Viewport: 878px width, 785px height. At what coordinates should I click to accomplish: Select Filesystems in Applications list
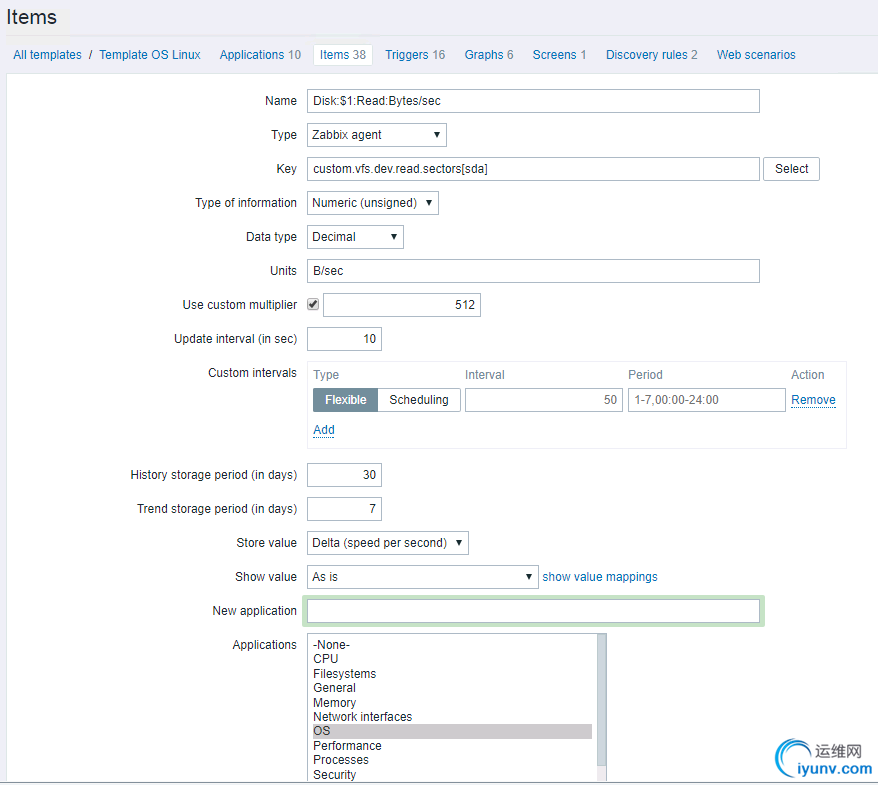[452, 674]
